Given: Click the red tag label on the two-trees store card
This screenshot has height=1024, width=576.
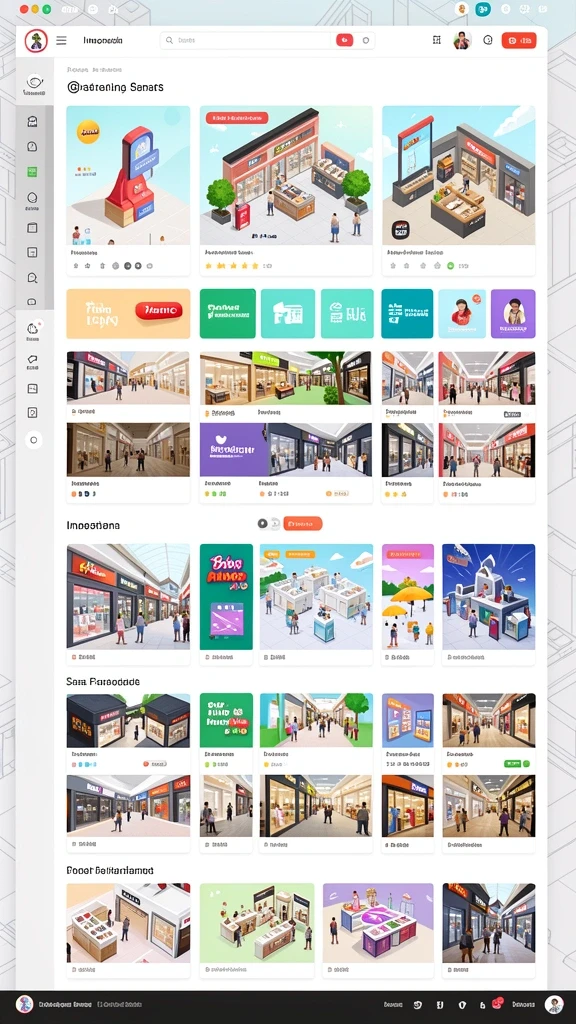Looking at the screenshot, I should coord(237,118).
